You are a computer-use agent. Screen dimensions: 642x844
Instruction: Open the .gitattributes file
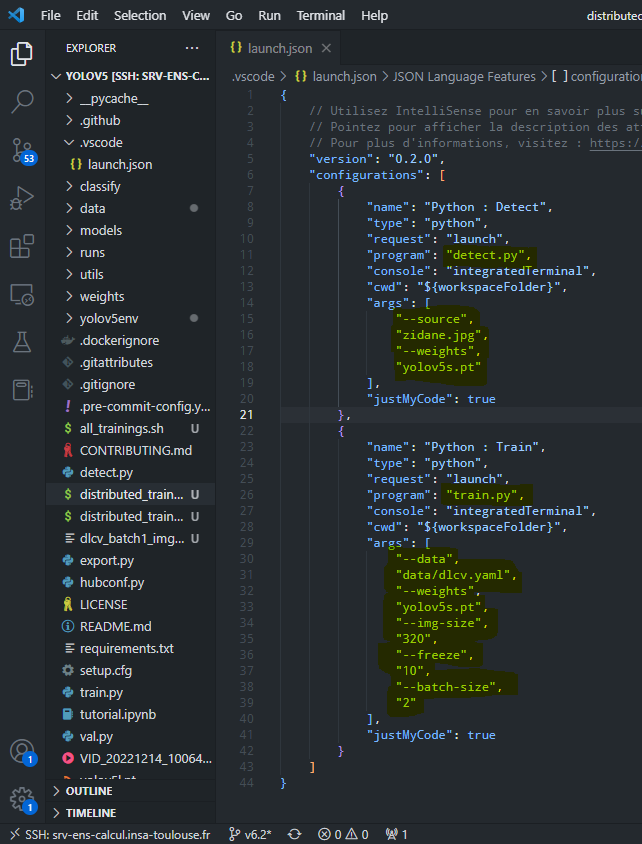tap(131, 363)
